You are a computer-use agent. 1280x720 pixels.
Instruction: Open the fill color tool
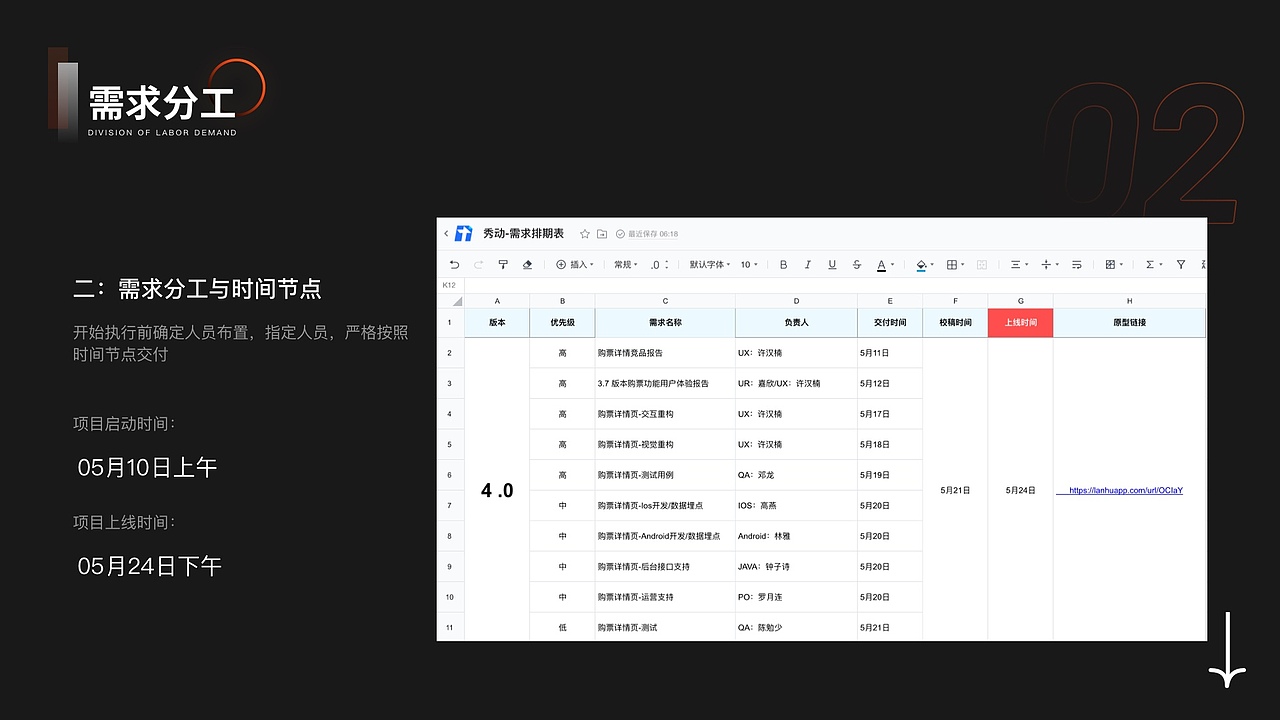921,264
